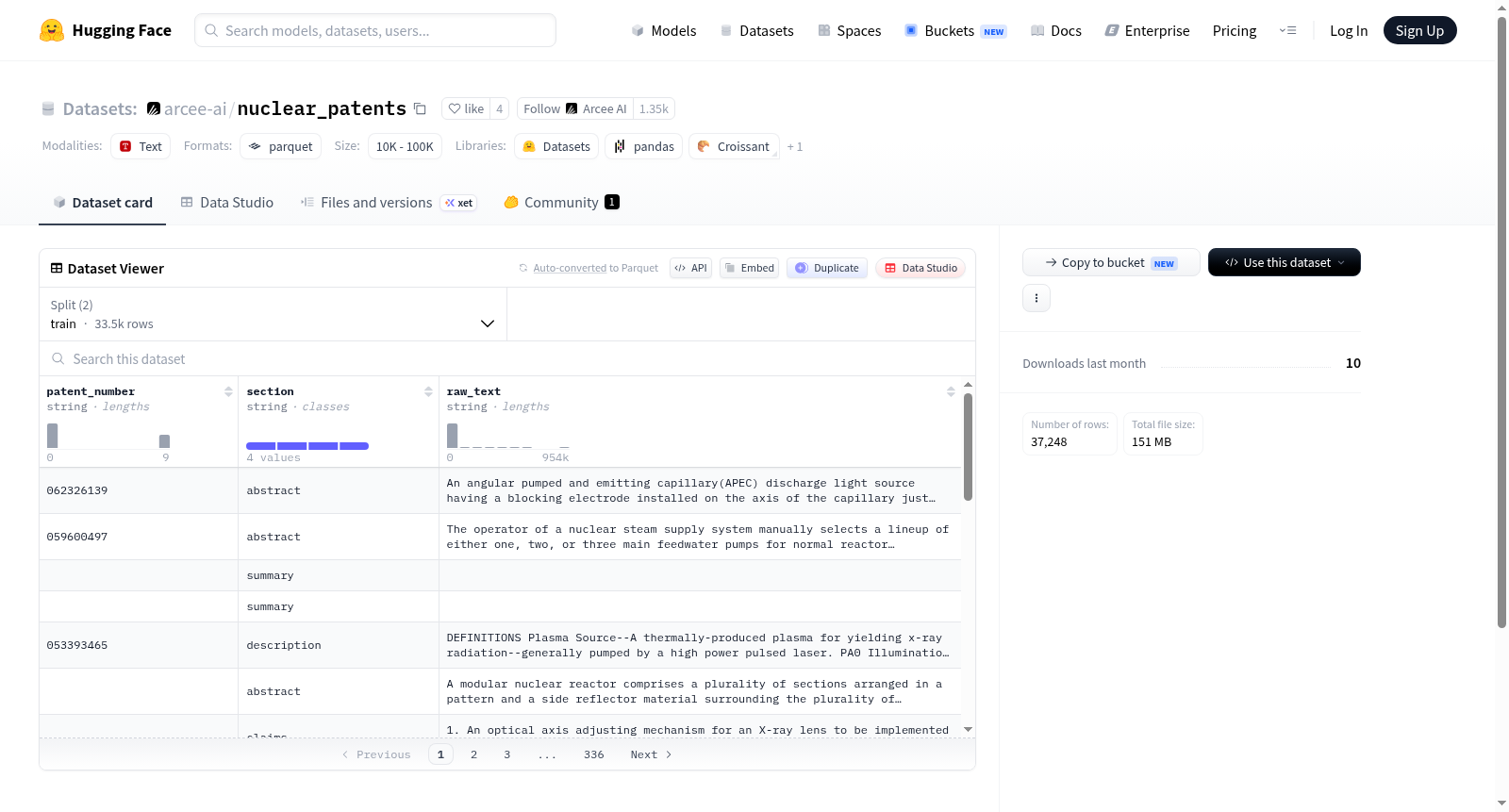Open the Models nav item
1509x812 pixels.
coord(664,30)
